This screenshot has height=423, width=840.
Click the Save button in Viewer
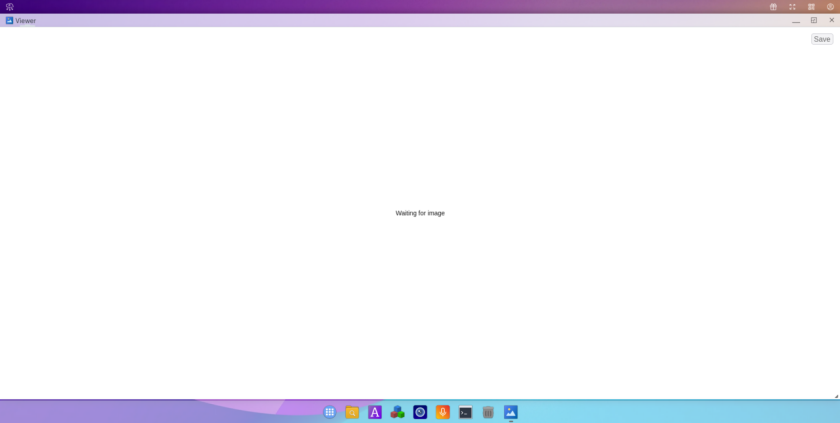point(822,39)
